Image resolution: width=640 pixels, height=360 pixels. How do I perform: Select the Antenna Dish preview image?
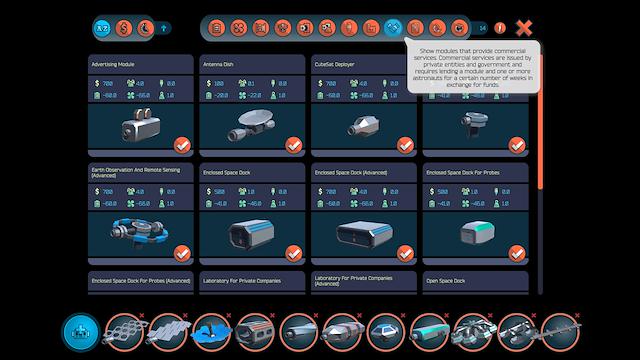coord(252,127)
